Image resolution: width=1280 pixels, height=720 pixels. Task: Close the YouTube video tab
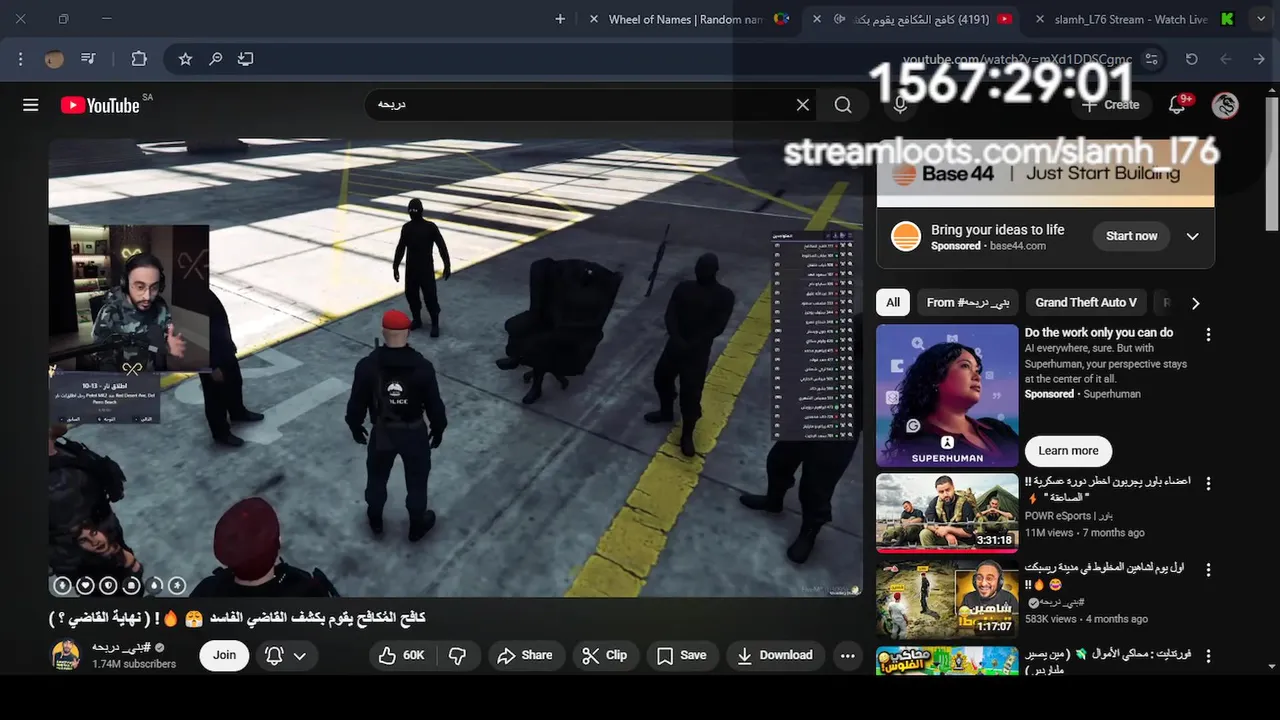pos(817,19)
